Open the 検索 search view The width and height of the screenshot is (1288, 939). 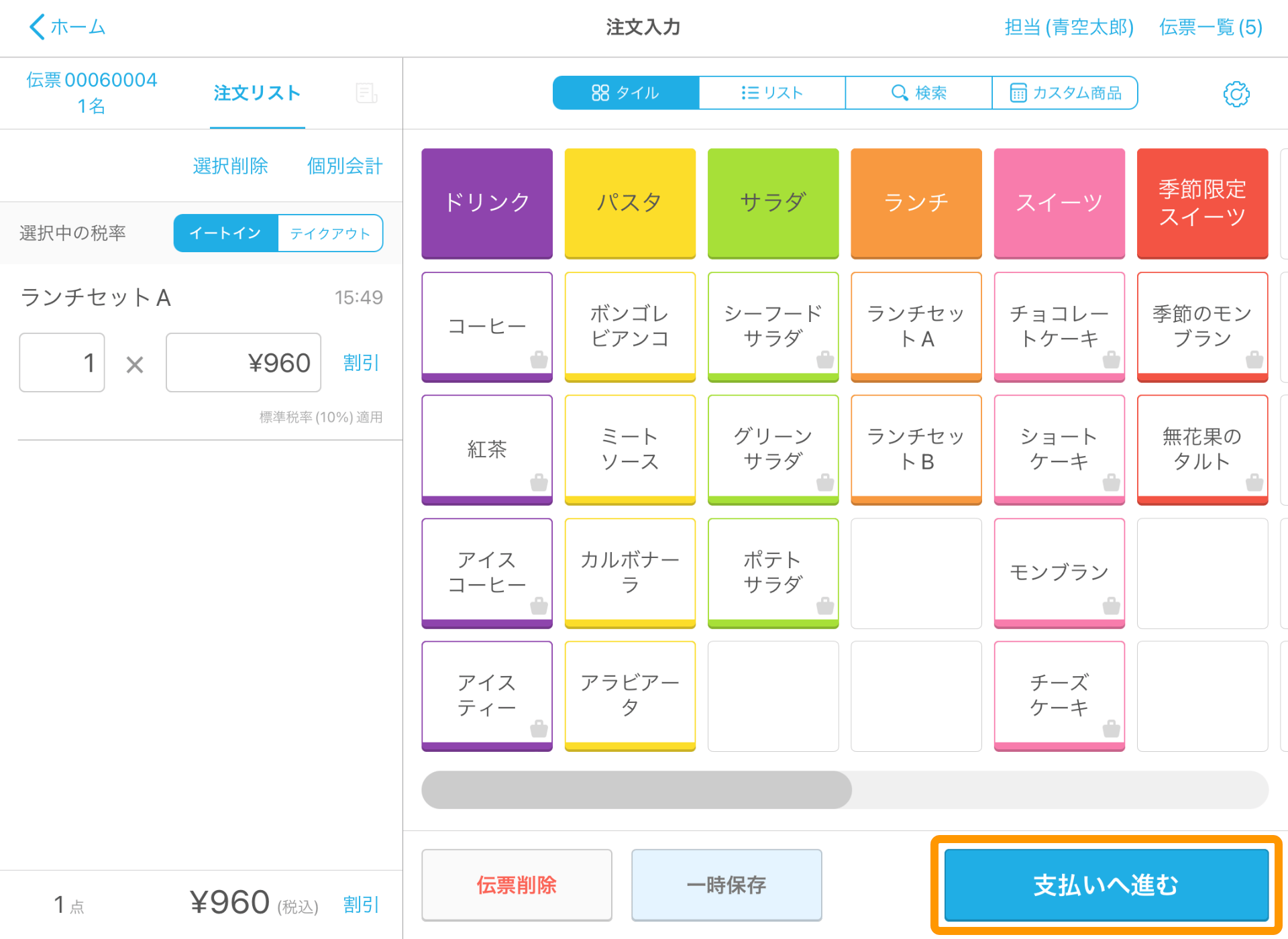pos(918,93)
